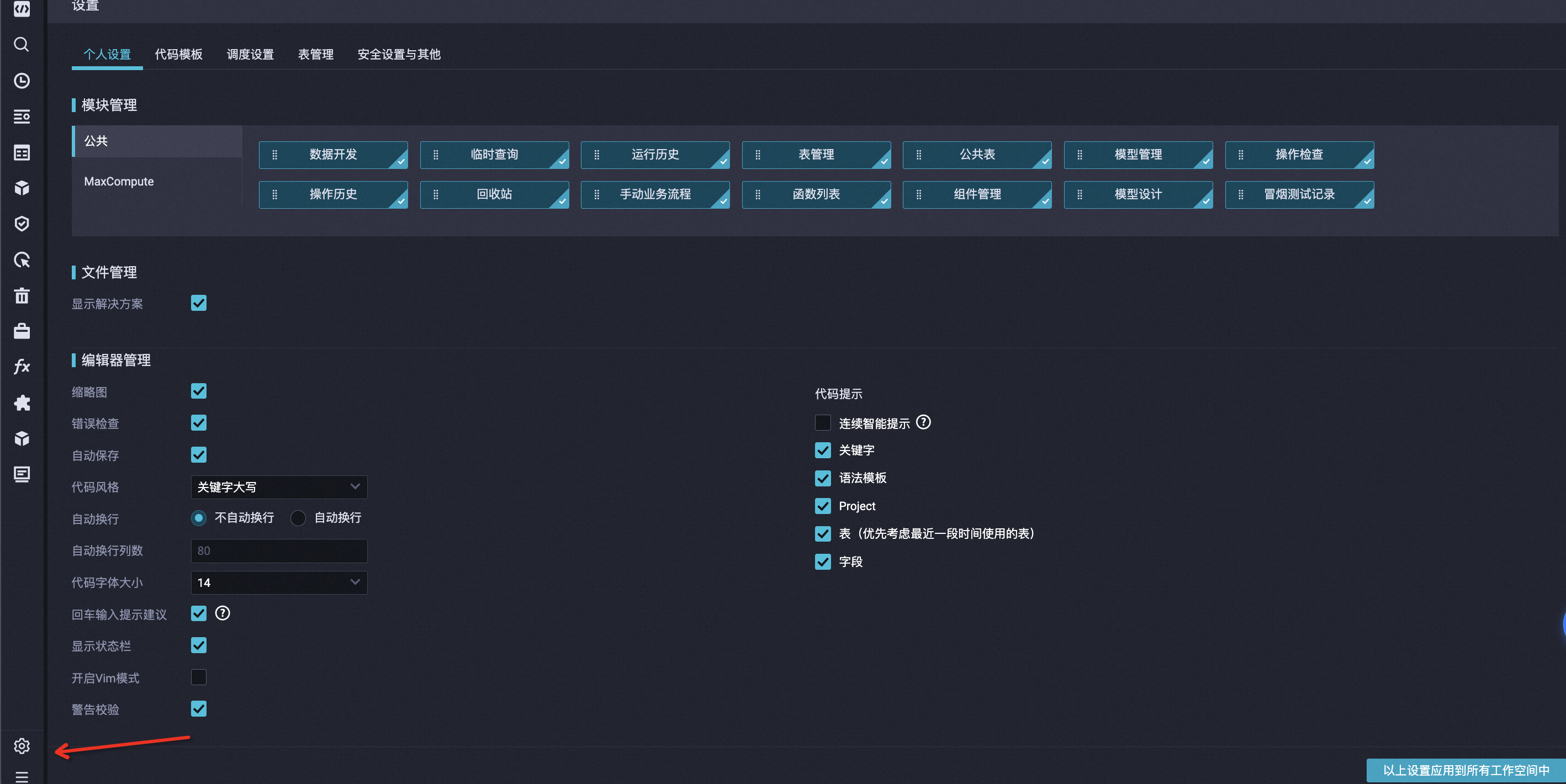Viewport: 1566px width, 784px height.
Task: Open the 安全设置与其他 tab
Action: (398, 54)
